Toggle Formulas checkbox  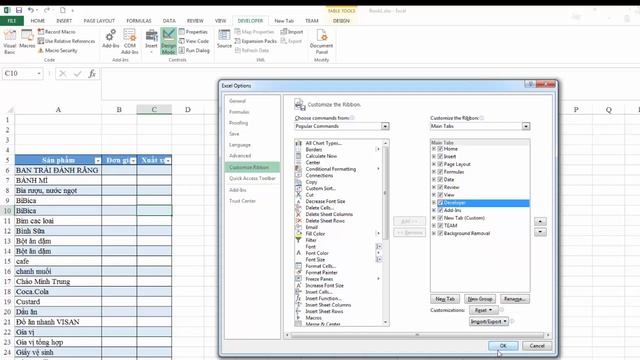click(x=440, y=172)
